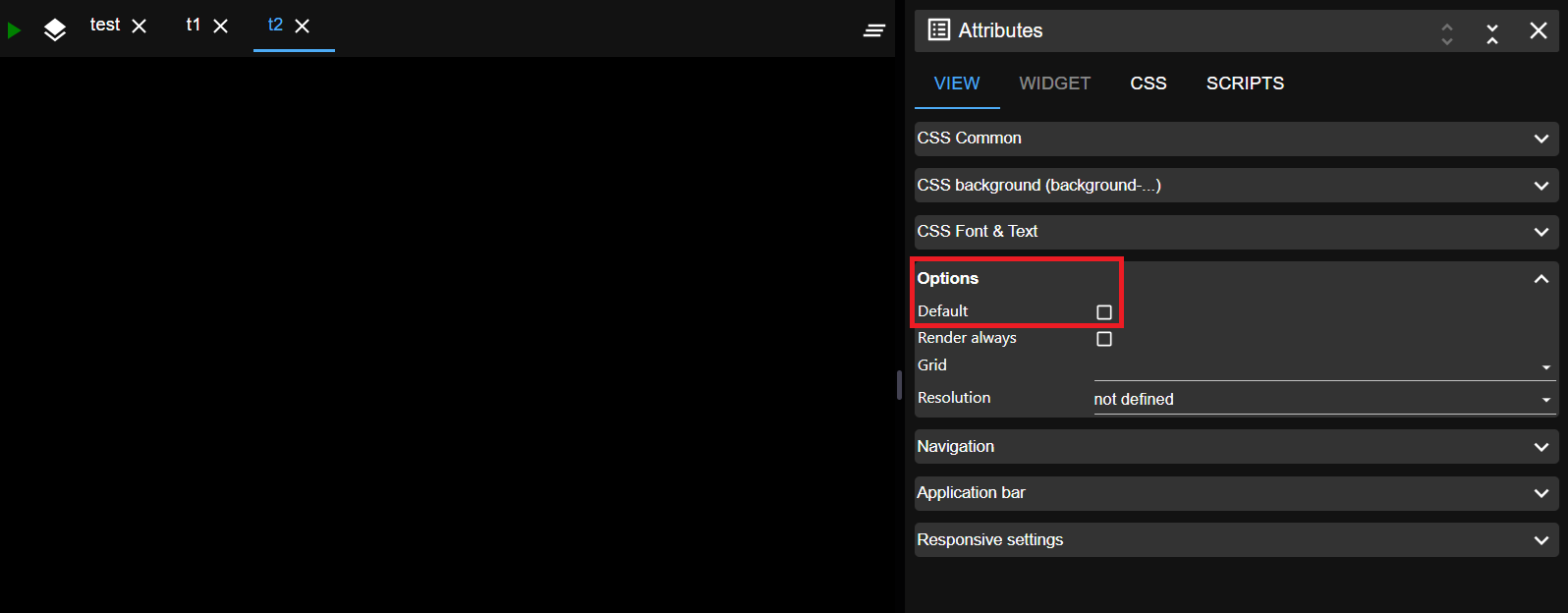Close the test view tab
1568x613 pixels.
coord(140,27)
